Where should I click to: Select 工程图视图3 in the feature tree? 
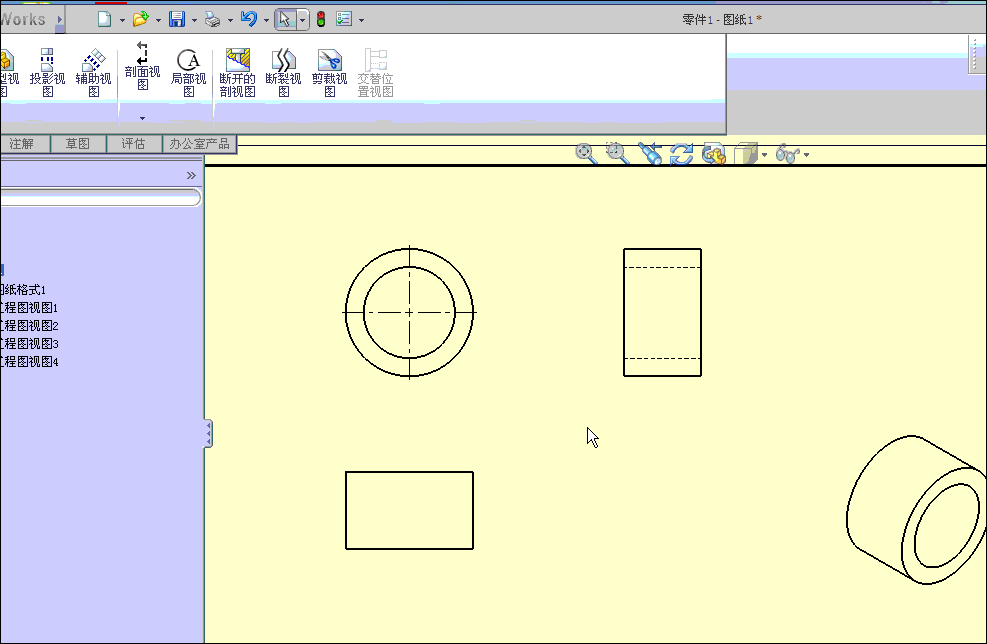click(29, 344)
